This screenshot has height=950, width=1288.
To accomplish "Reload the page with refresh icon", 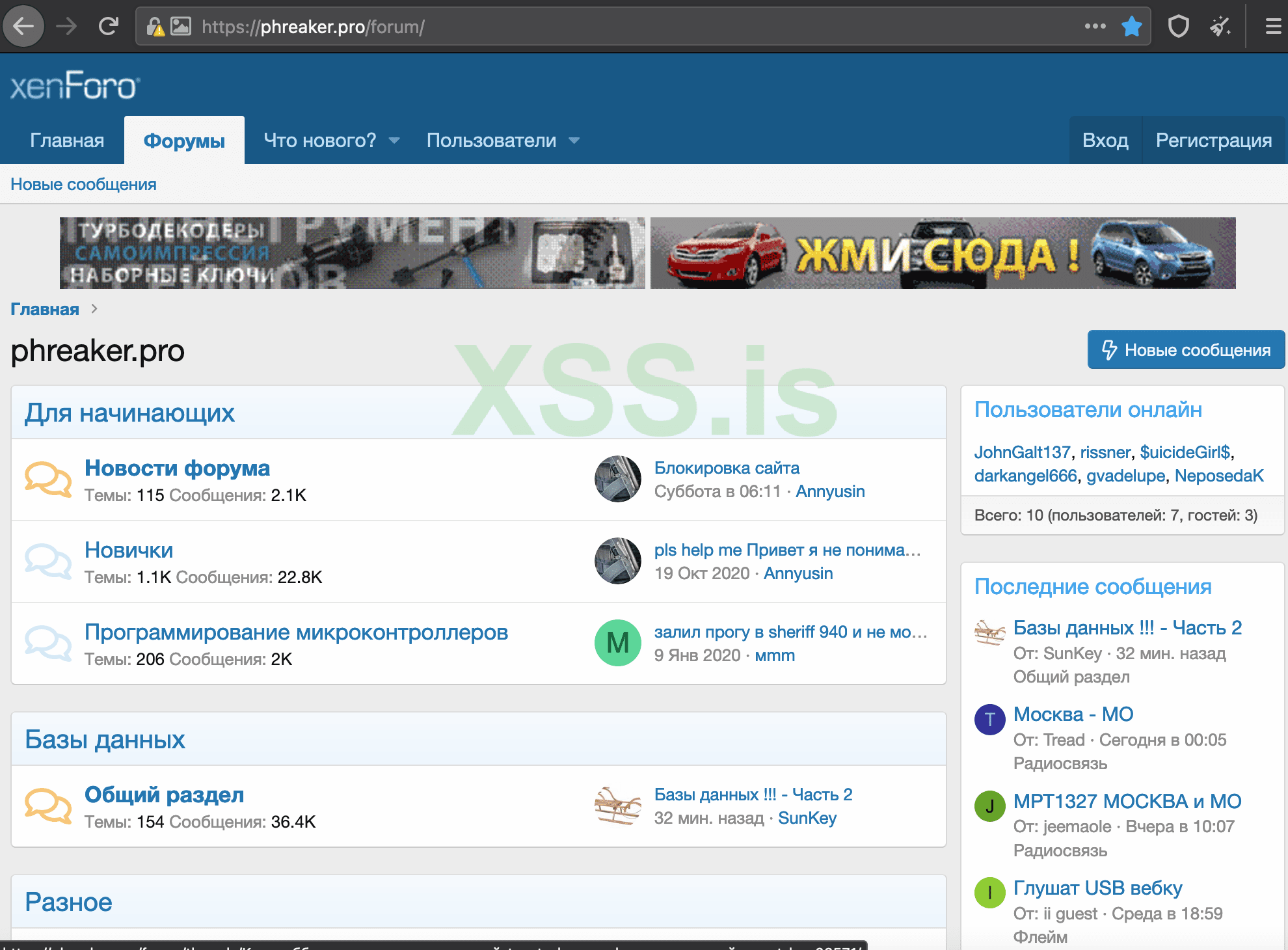I will (108, 27).
